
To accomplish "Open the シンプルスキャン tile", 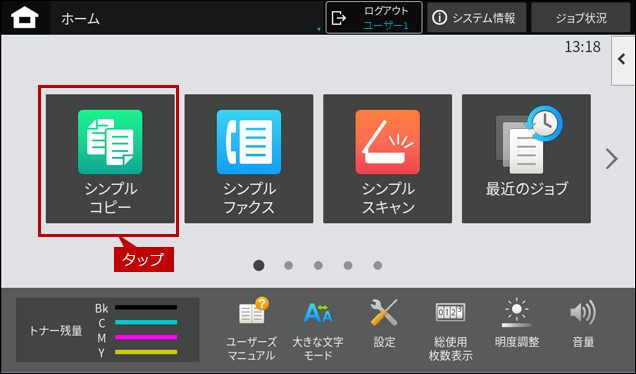I will tap(387, 159).
